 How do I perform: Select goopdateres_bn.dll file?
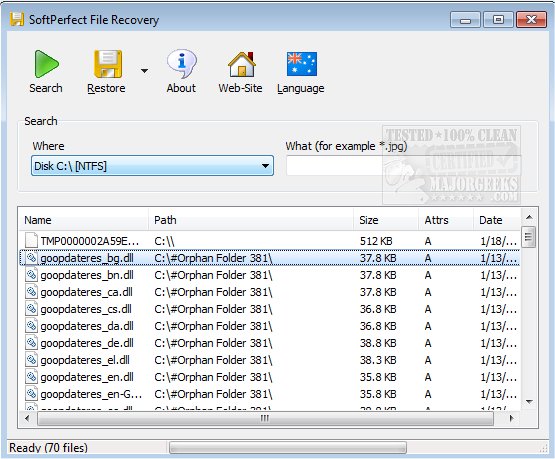pyautogui.click(x=270, y=275)
